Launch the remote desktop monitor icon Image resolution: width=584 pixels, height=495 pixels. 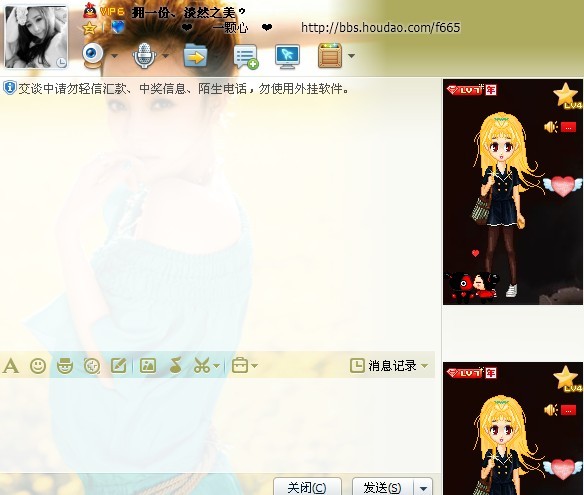(287, 57)
